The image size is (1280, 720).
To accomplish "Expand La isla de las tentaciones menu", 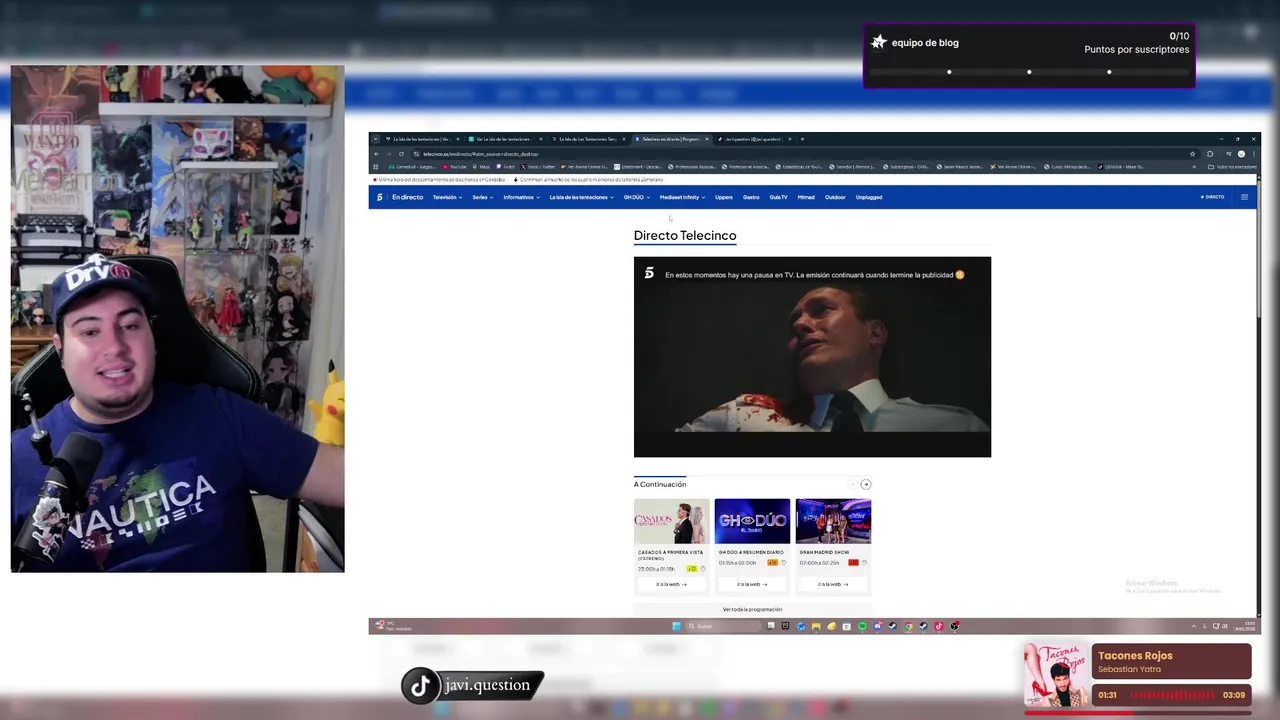I will (581, 197).
